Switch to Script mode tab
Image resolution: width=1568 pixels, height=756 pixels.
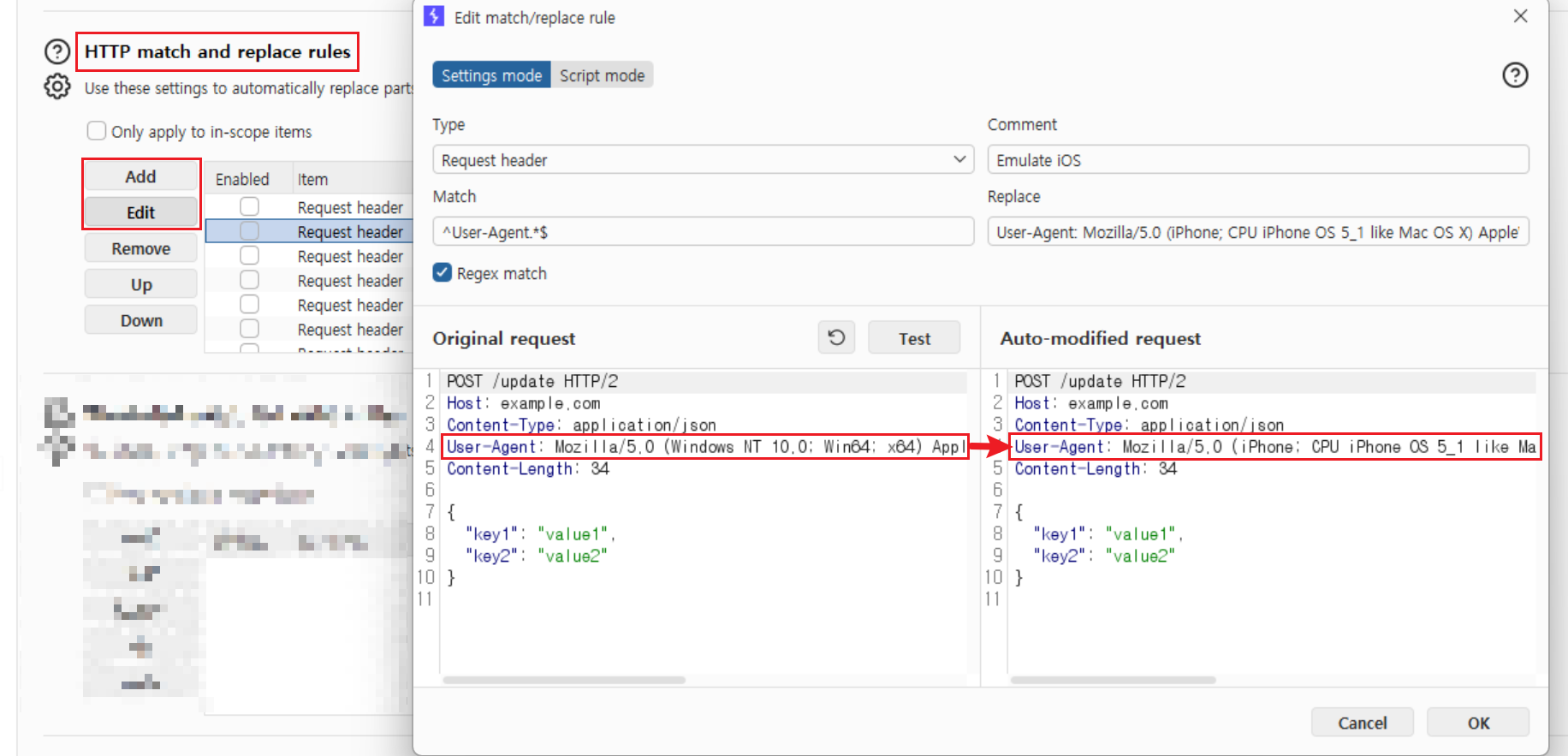pos(602,75)
